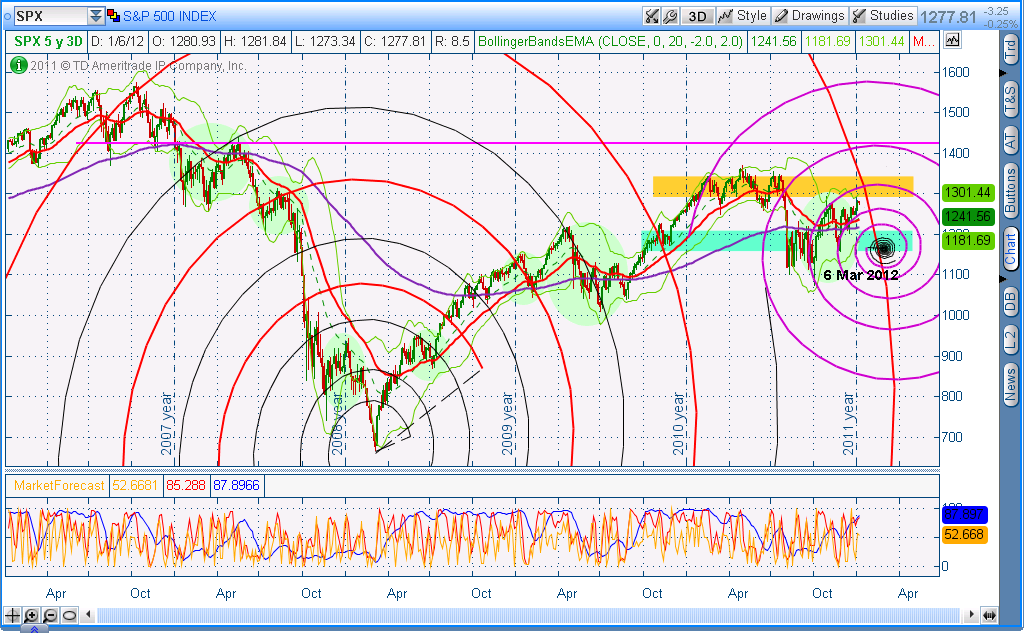
Task: Click the teal highlighted price zone rectangle
Action: tap(775, 240)
